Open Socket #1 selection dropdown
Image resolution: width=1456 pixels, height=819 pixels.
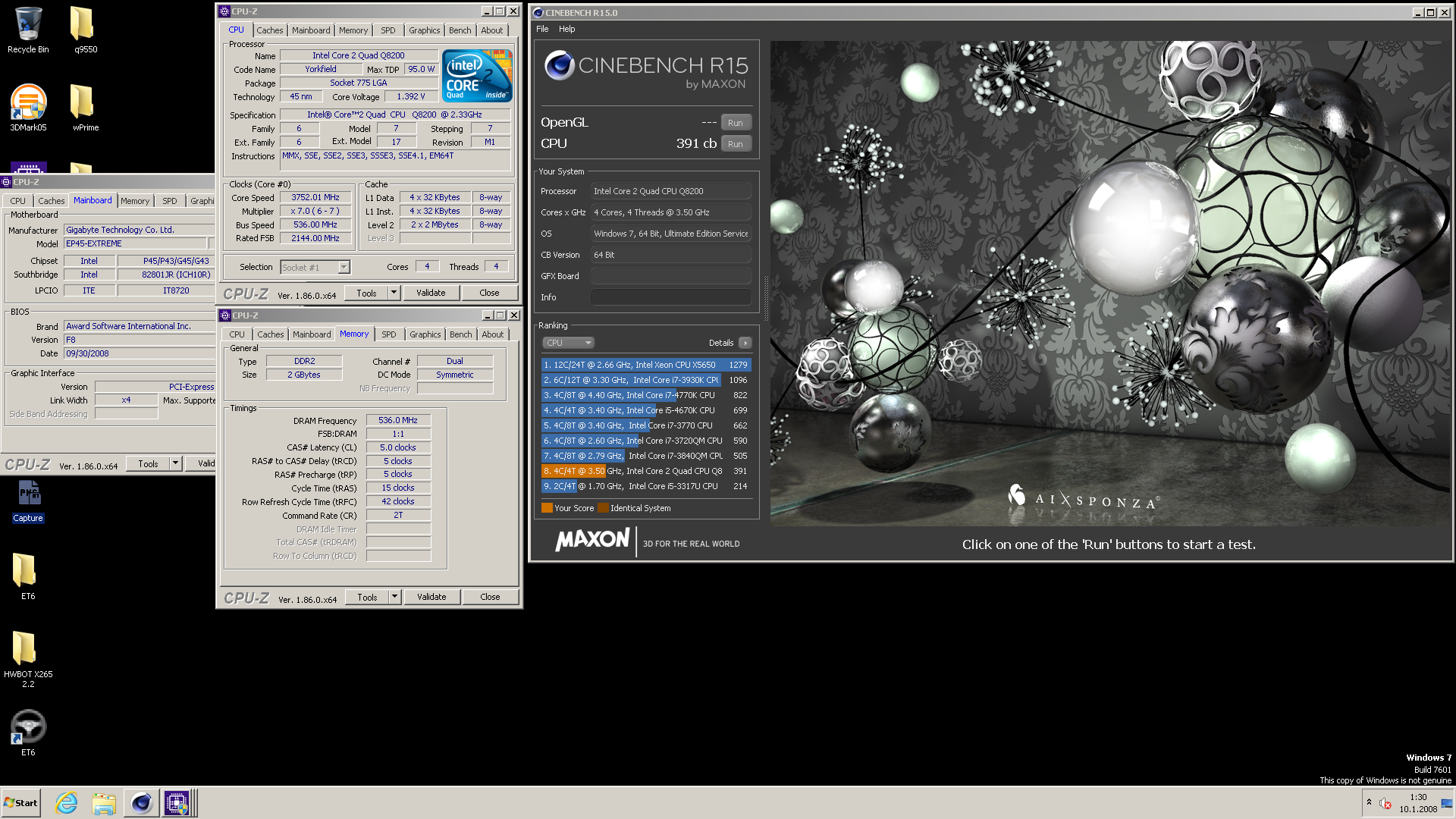pos(315,268)
